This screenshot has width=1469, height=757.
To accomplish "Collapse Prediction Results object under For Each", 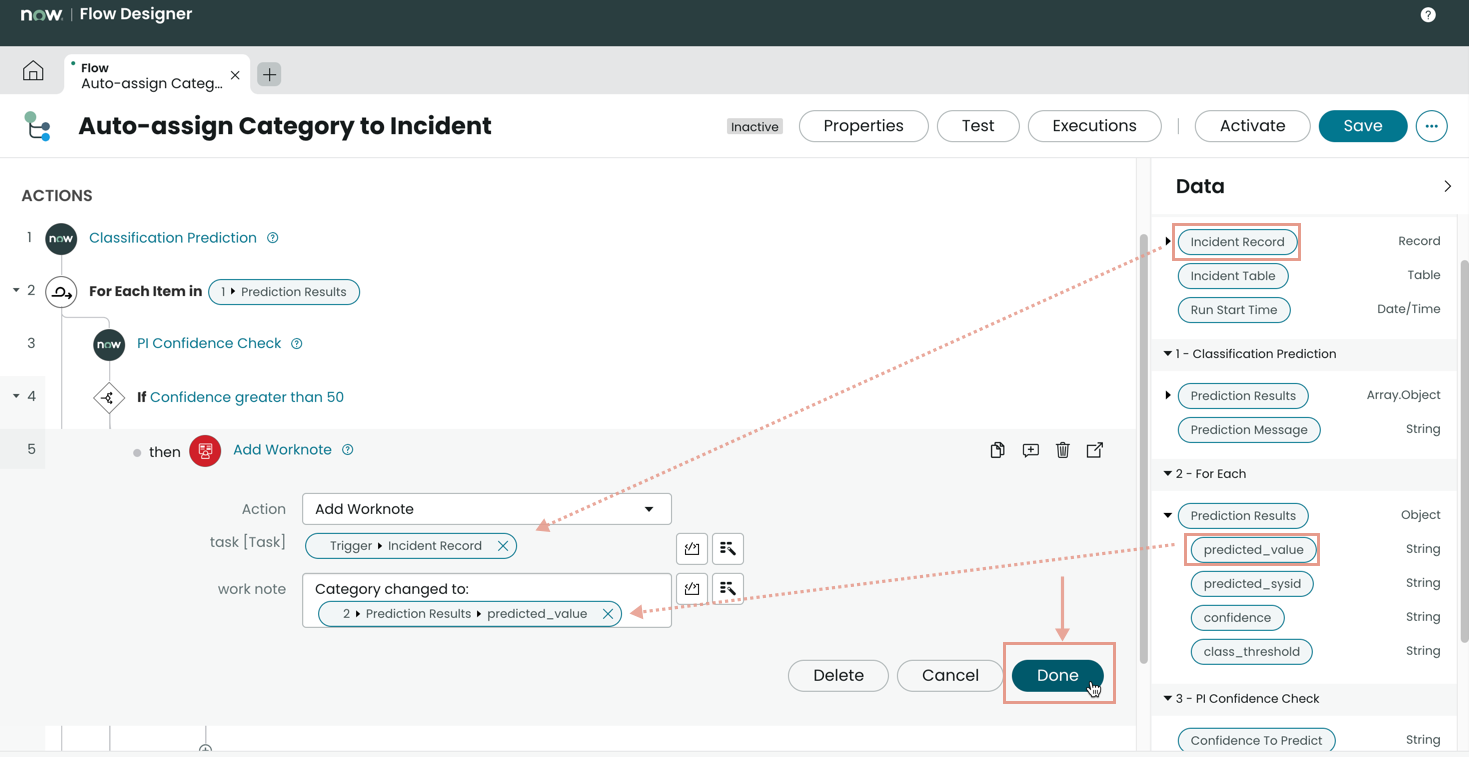I will (x=1167, y=516).
